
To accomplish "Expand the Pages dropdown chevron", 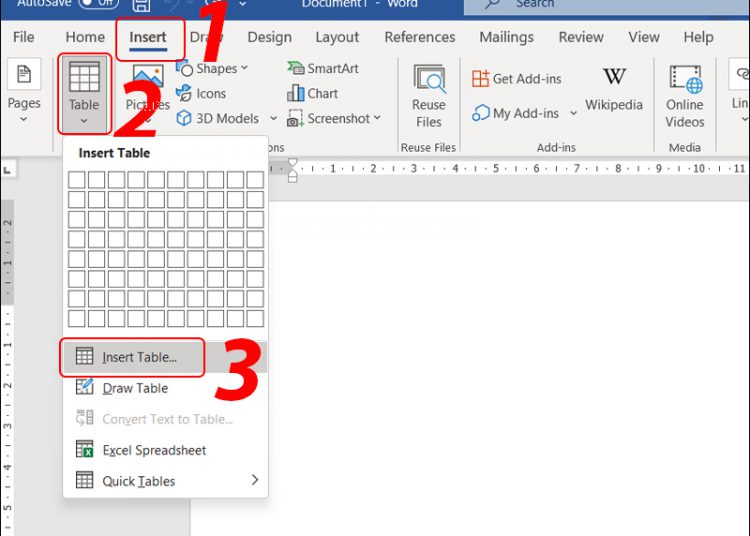I will pos(24,119).
